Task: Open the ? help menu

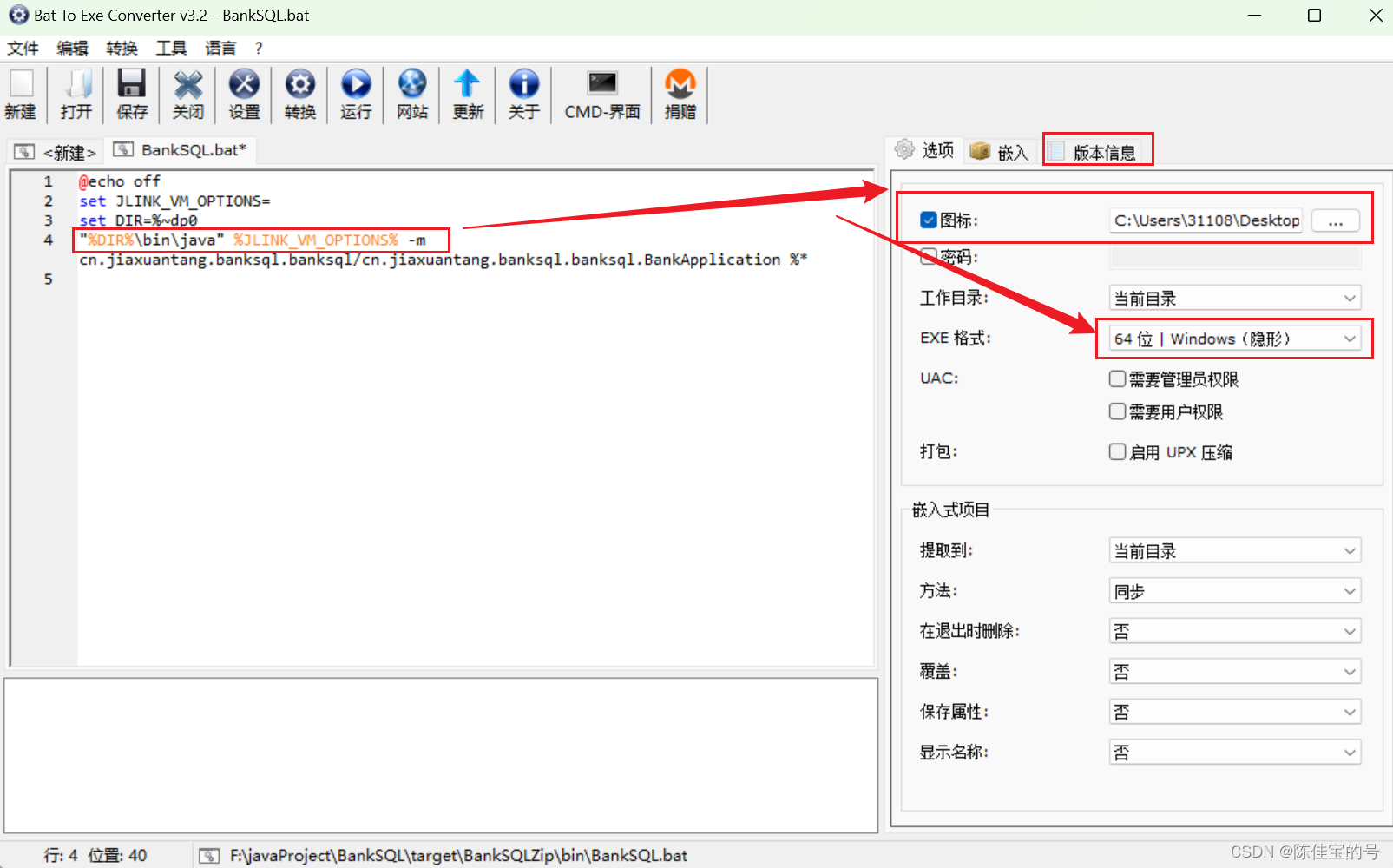Action: click(259, 48)
